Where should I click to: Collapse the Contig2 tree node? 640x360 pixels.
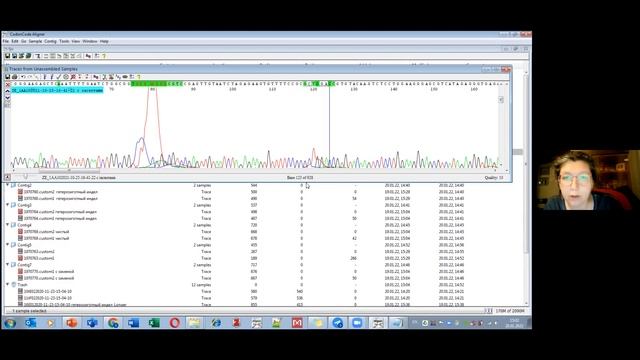(x=7, y=185)
